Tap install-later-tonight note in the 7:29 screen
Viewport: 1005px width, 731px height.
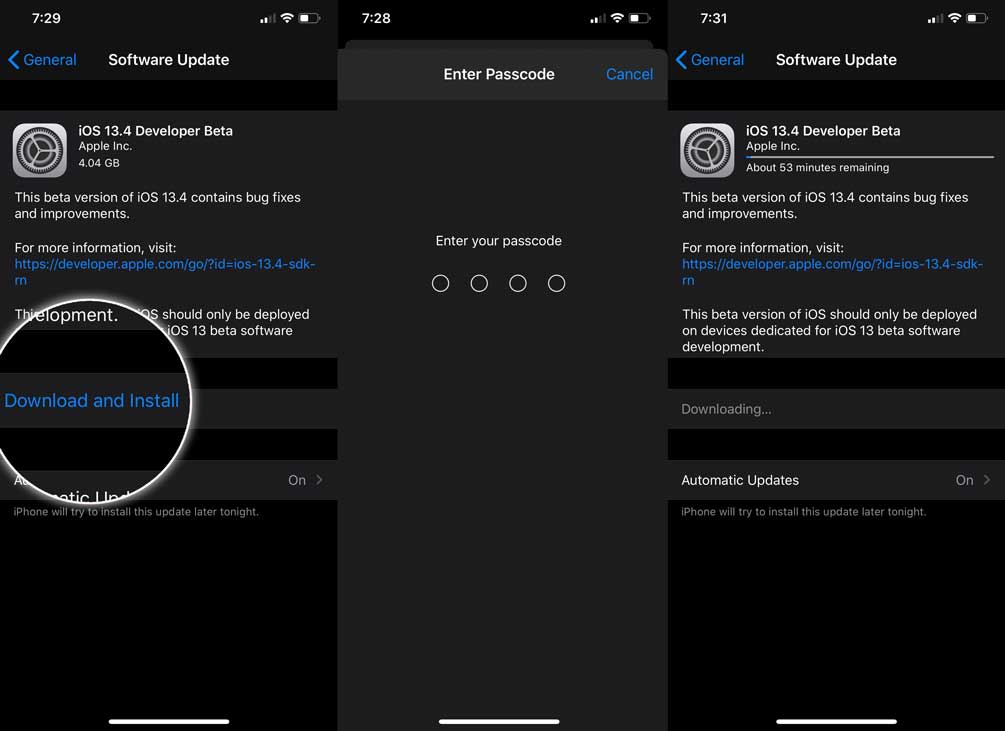136,512
